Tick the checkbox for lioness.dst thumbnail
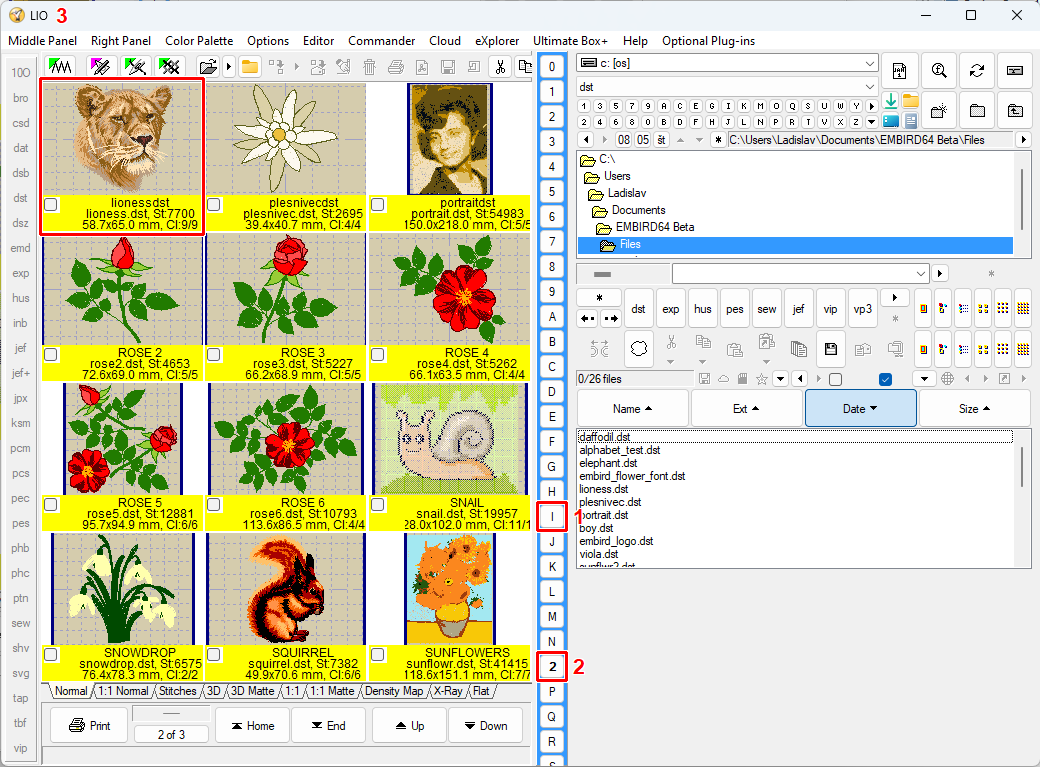Image resolution: width=1040 pixels, height=767 pixels. click(x=51, y=205)
